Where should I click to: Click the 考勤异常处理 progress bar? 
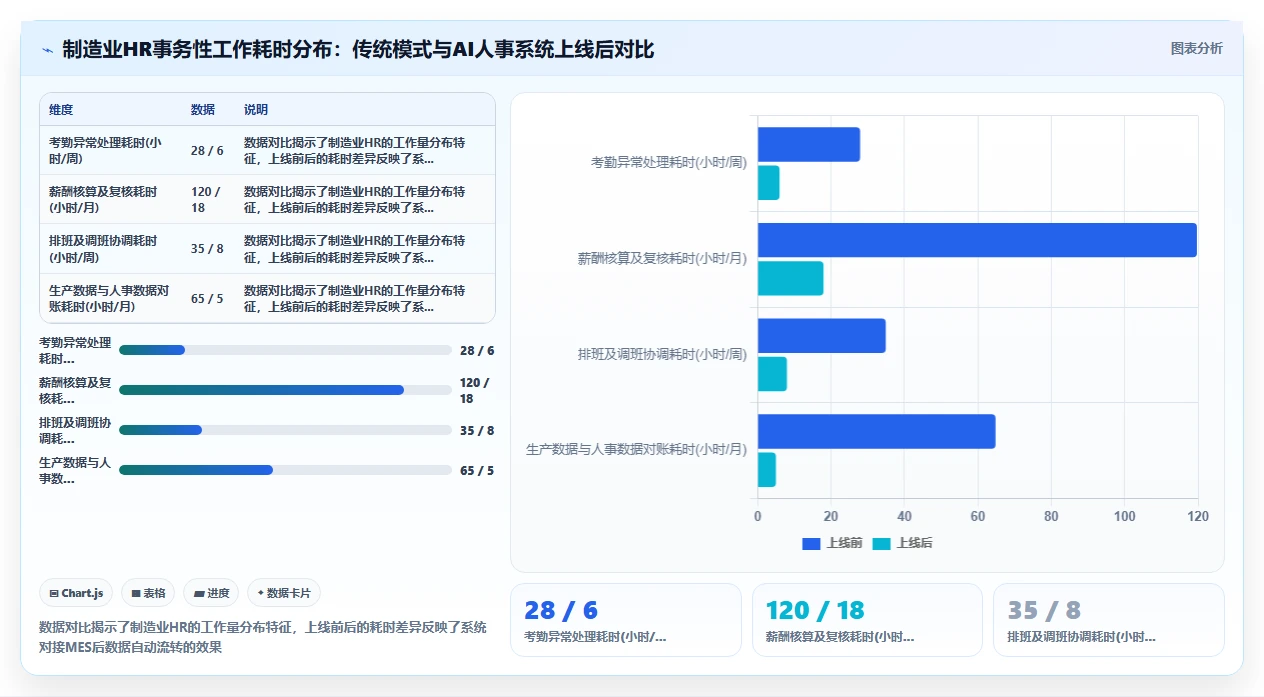point(285,350)
